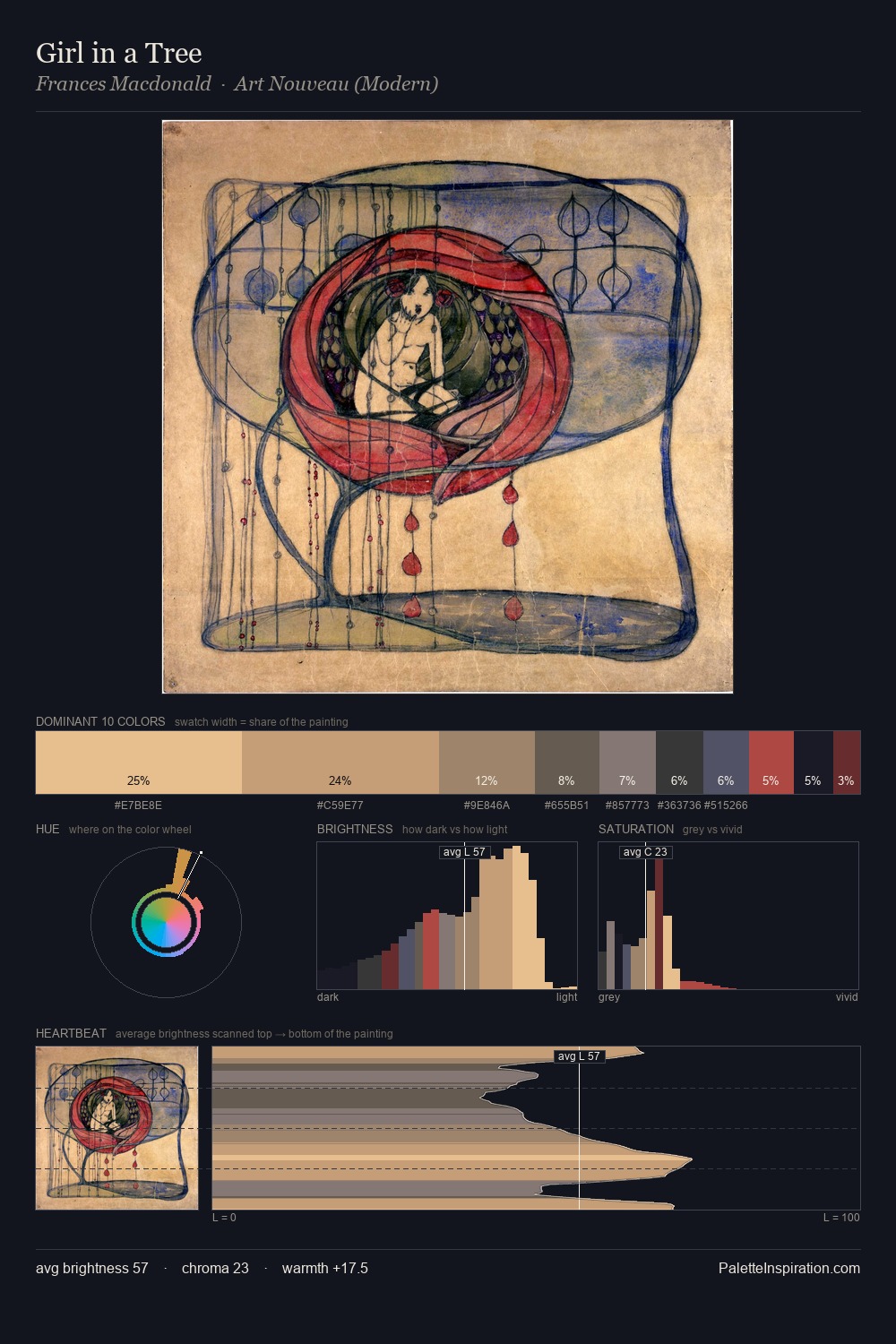
Task: Click the #363736 hex code label
Action: tap(679, 806)
